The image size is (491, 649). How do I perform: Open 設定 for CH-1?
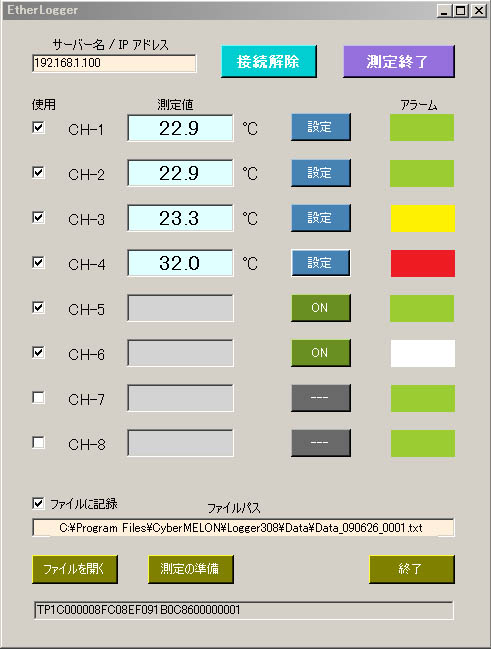pyautogui.click(x=321, y=127)
